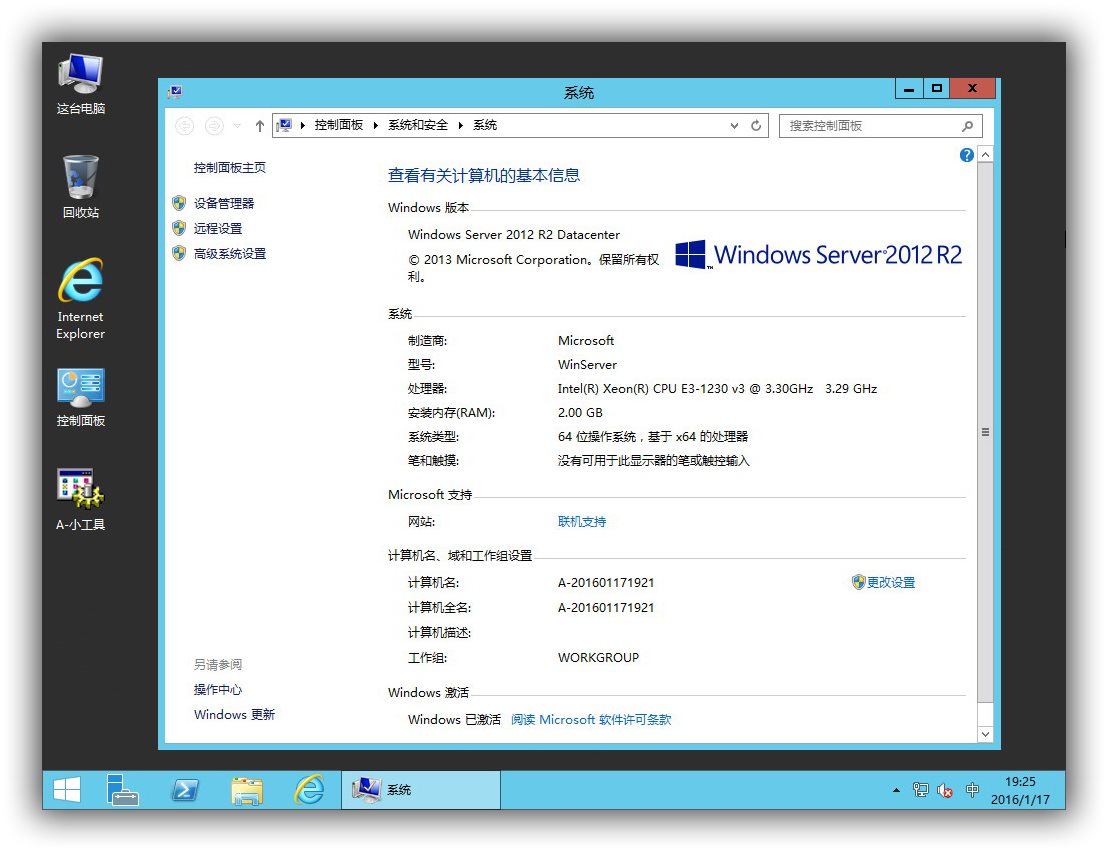Expand the arrow before 系统和安全 breadcrumb
Screen dimensions: 1108x852
[375, 125]
